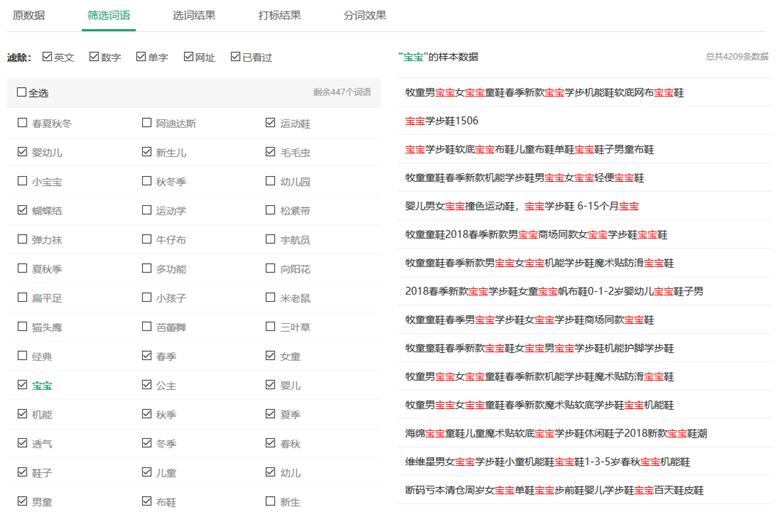Uncheck the 数字 filter checkbox

click(94, 56)
